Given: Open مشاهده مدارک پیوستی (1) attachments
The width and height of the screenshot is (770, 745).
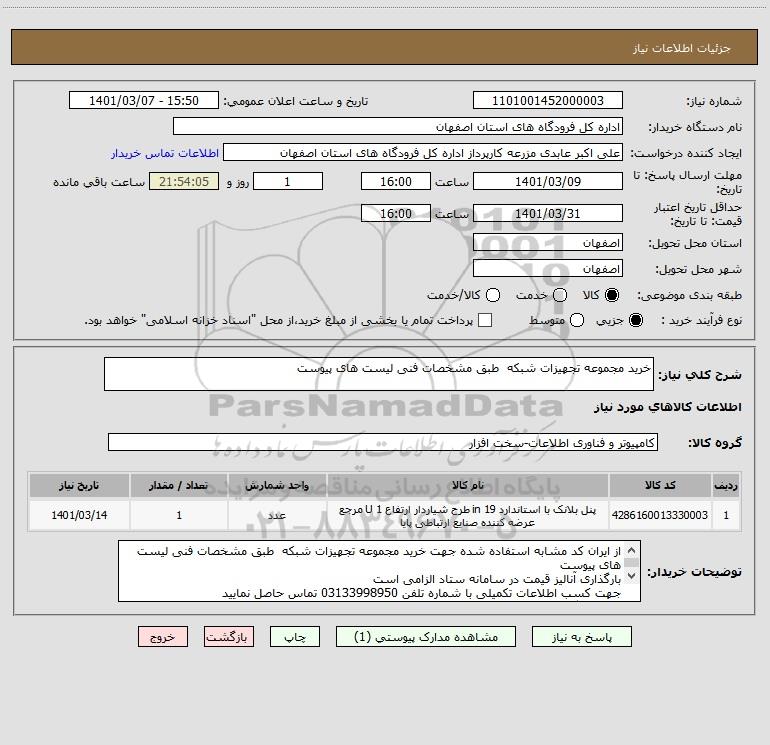Looking at the screenshot, I should click(x=426, y=637).
